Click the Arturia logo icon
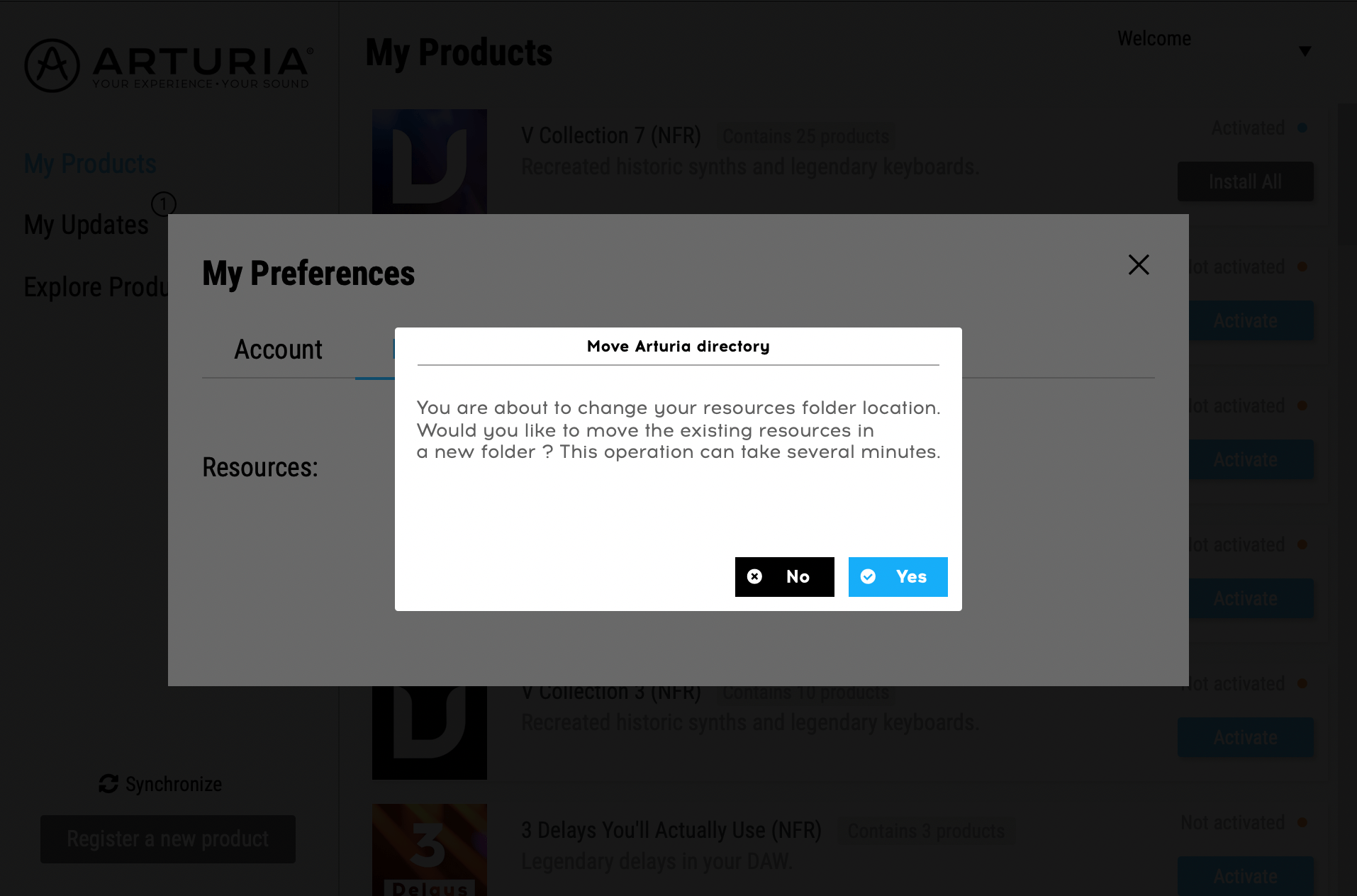The image size is (1357, 896). (x=52, y=65)
